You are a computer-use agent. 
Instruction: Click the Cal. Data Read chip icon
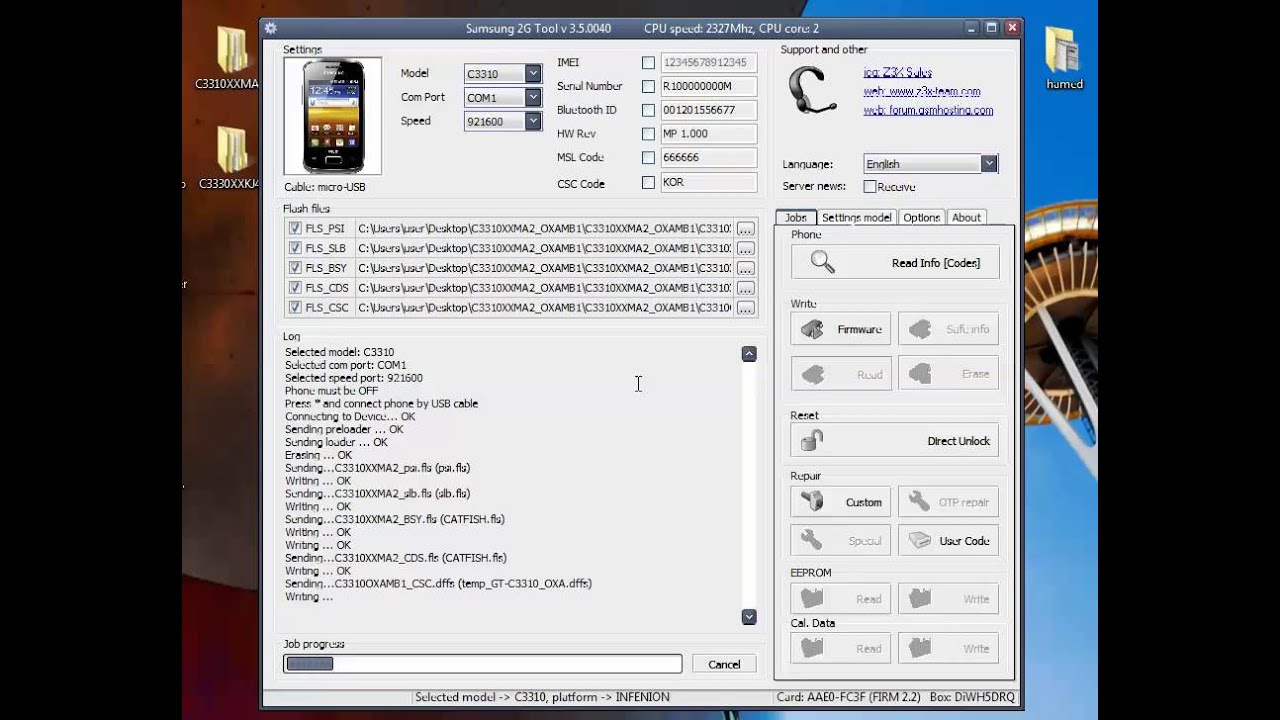[x=812, y=648]
